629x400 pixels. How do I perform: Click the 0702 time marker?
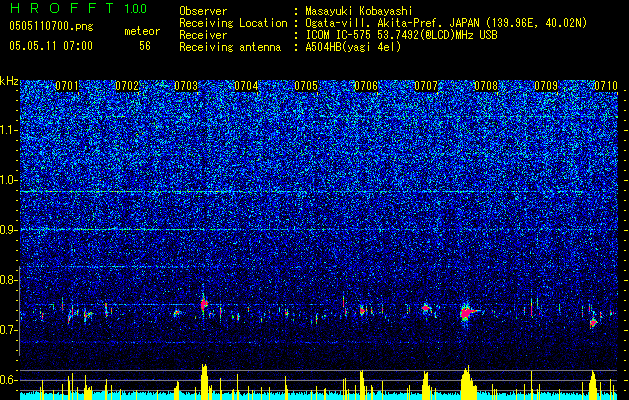(x=127, y=86)
